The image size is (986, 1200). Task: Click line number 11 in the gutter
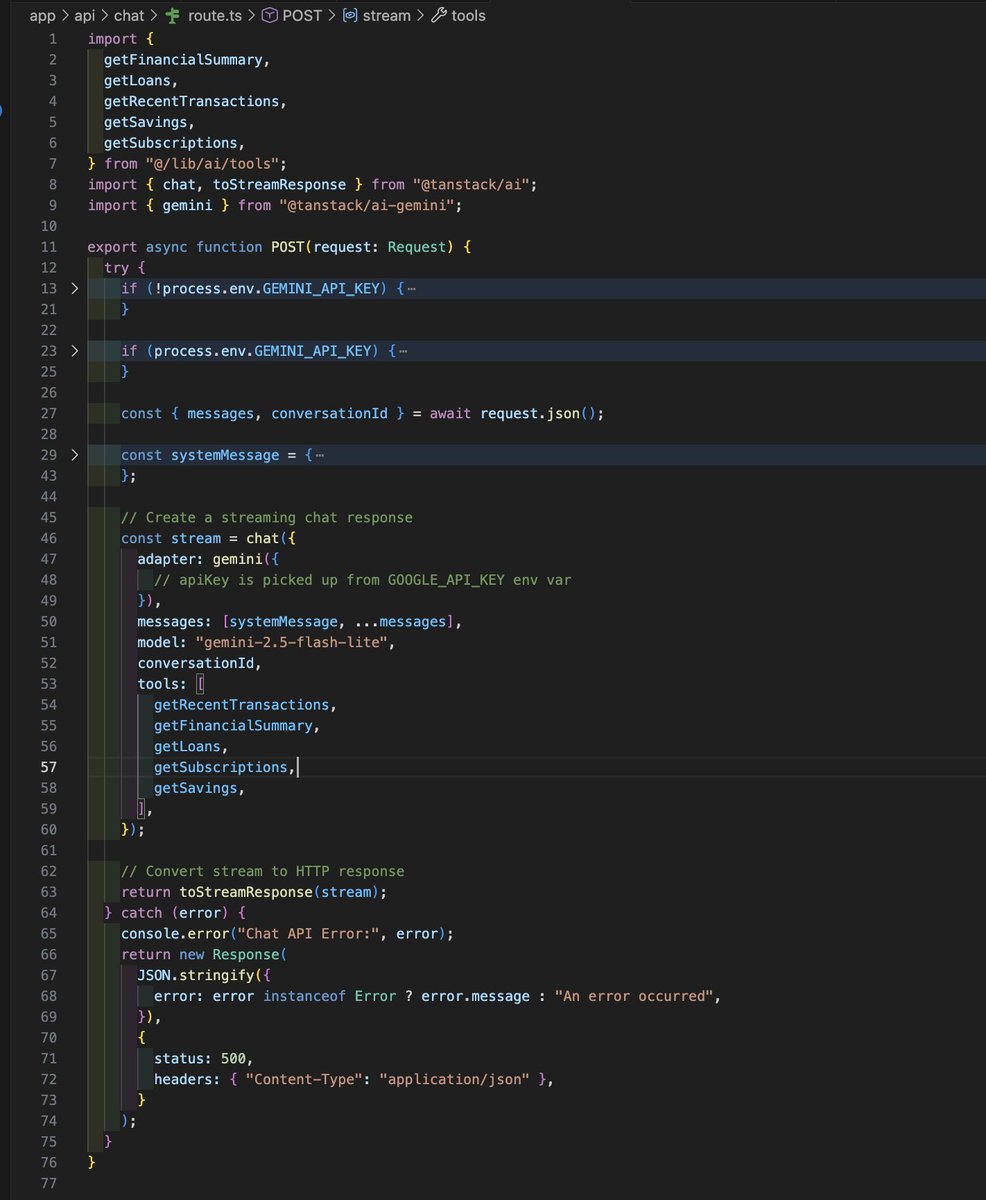pos(48,246)
